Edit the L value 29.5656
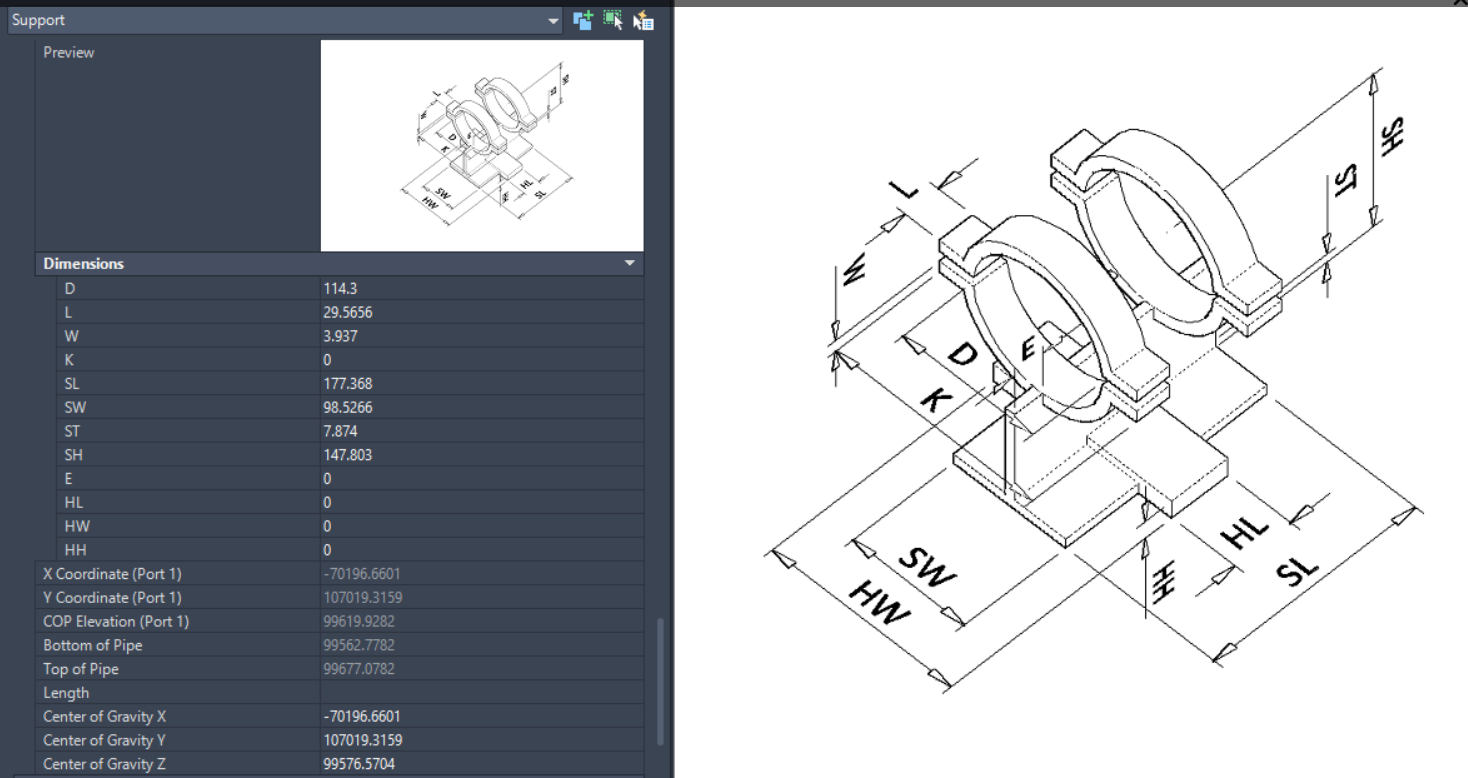Viewport: 1468px width, 778px height. click(x=400, y=312)
